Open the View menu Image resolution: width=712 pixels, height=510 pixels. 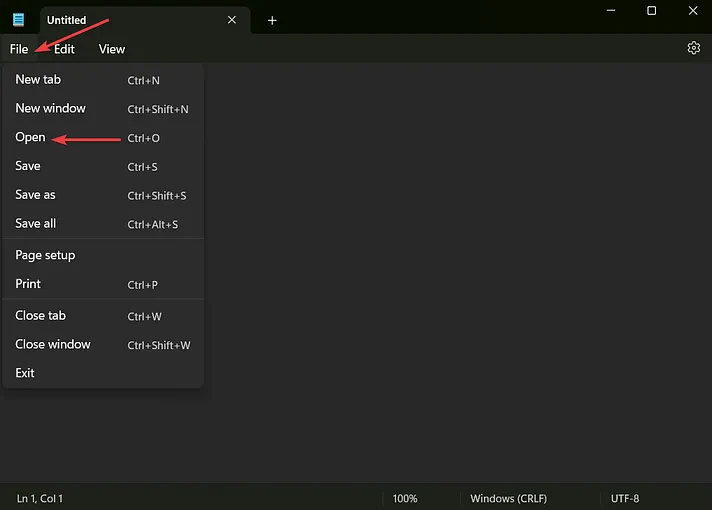pos(112,49)
